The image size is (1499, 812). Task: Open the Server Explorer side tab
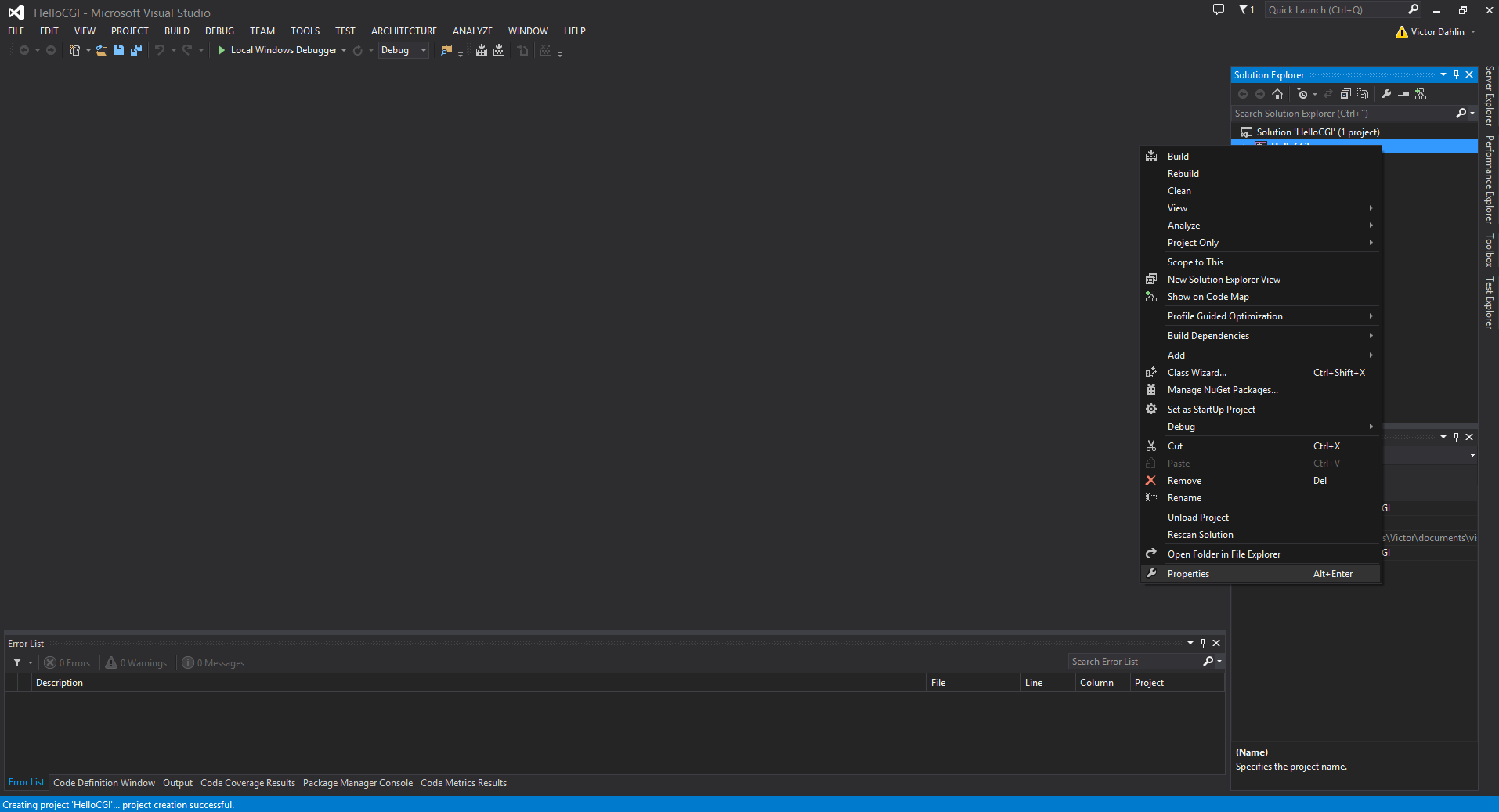pyautogui.click(x=1489, y=96)
